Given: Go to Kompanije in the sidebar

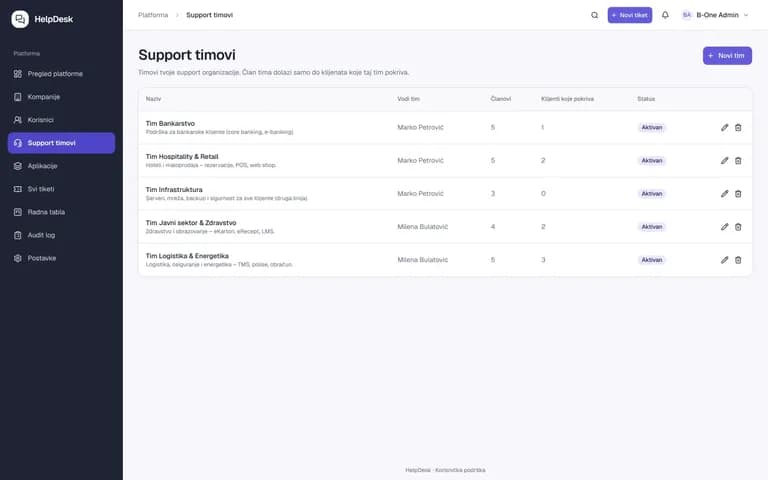Looking at the screenshot, I should click(61, 97).
